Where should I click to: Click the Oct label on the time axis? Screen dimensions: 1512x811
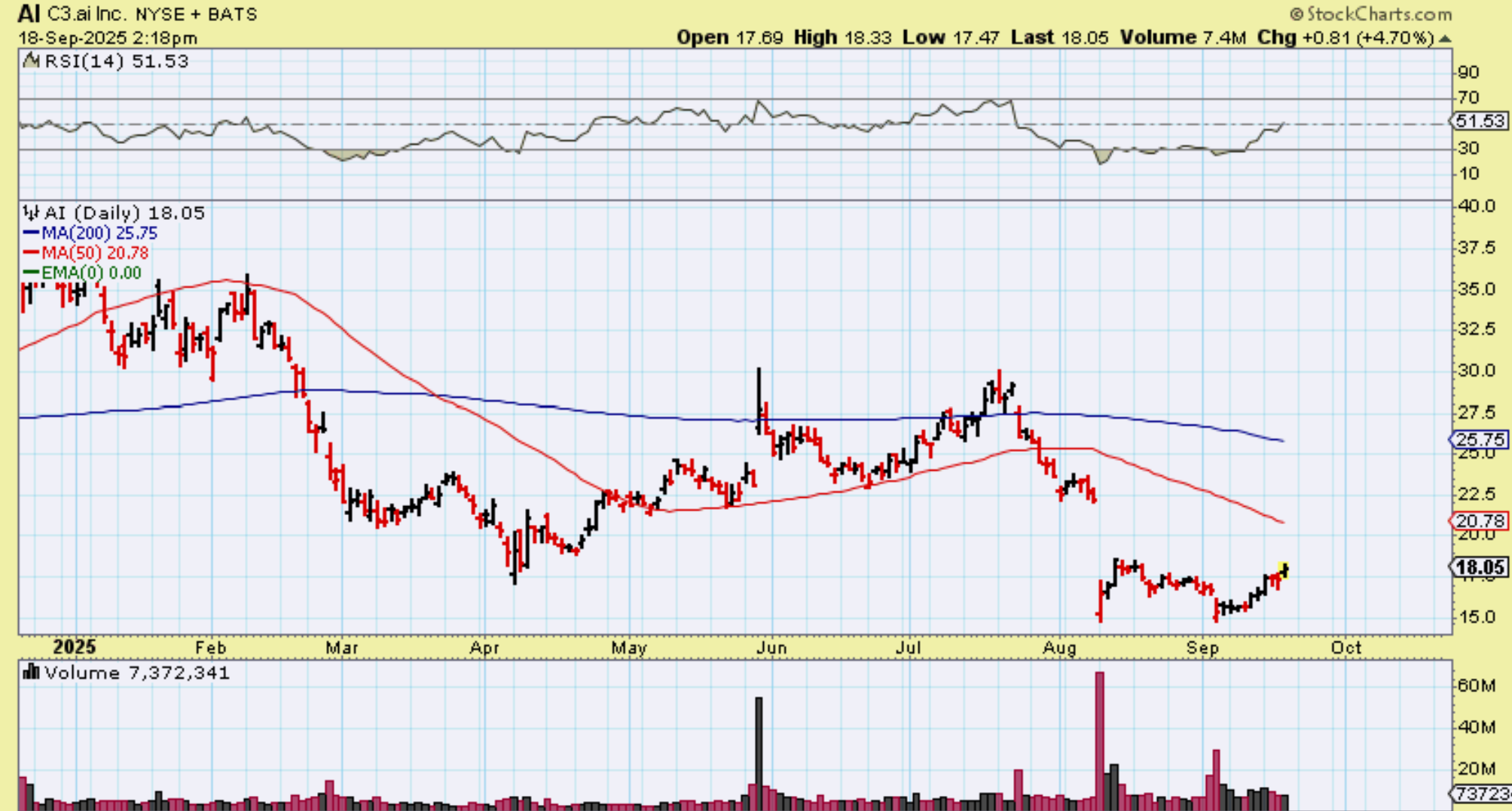point(1346,648)
